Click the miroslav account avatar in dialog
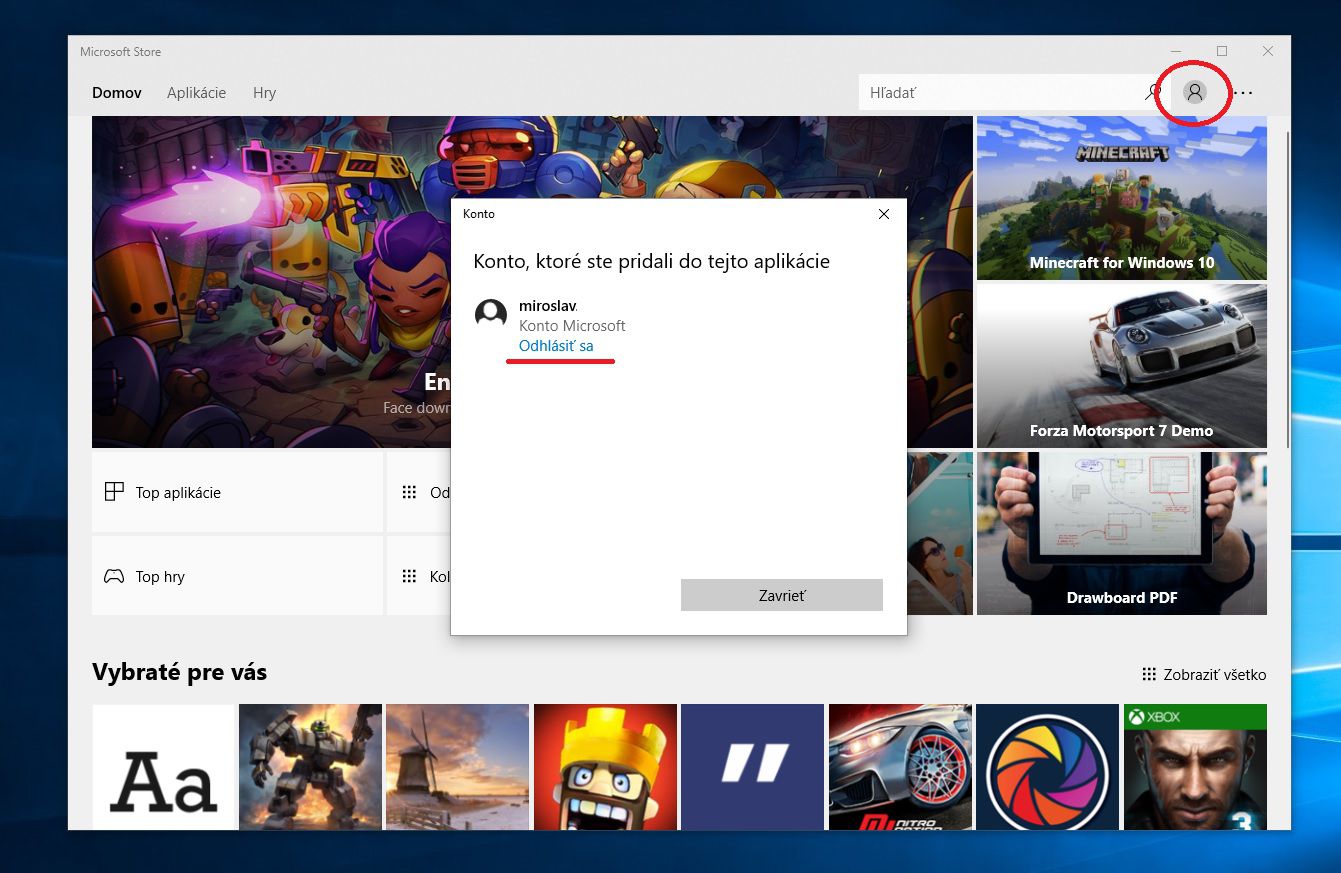This screenshot has width=1341, height=873. [490, 314]
